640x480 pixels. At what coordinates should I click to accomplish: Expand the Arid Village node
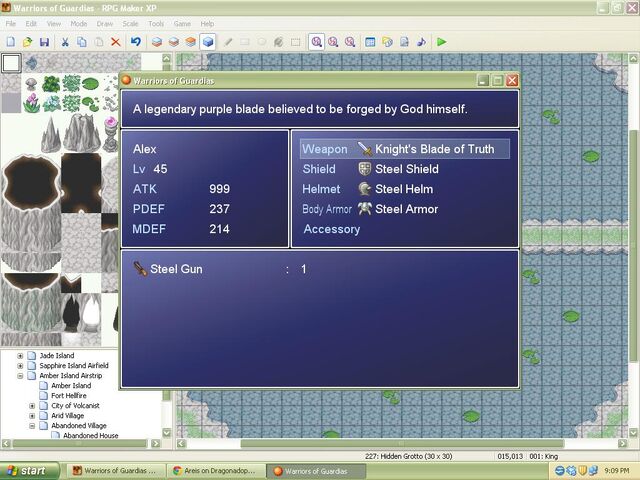pyautogui.click(x=32, y=416)
